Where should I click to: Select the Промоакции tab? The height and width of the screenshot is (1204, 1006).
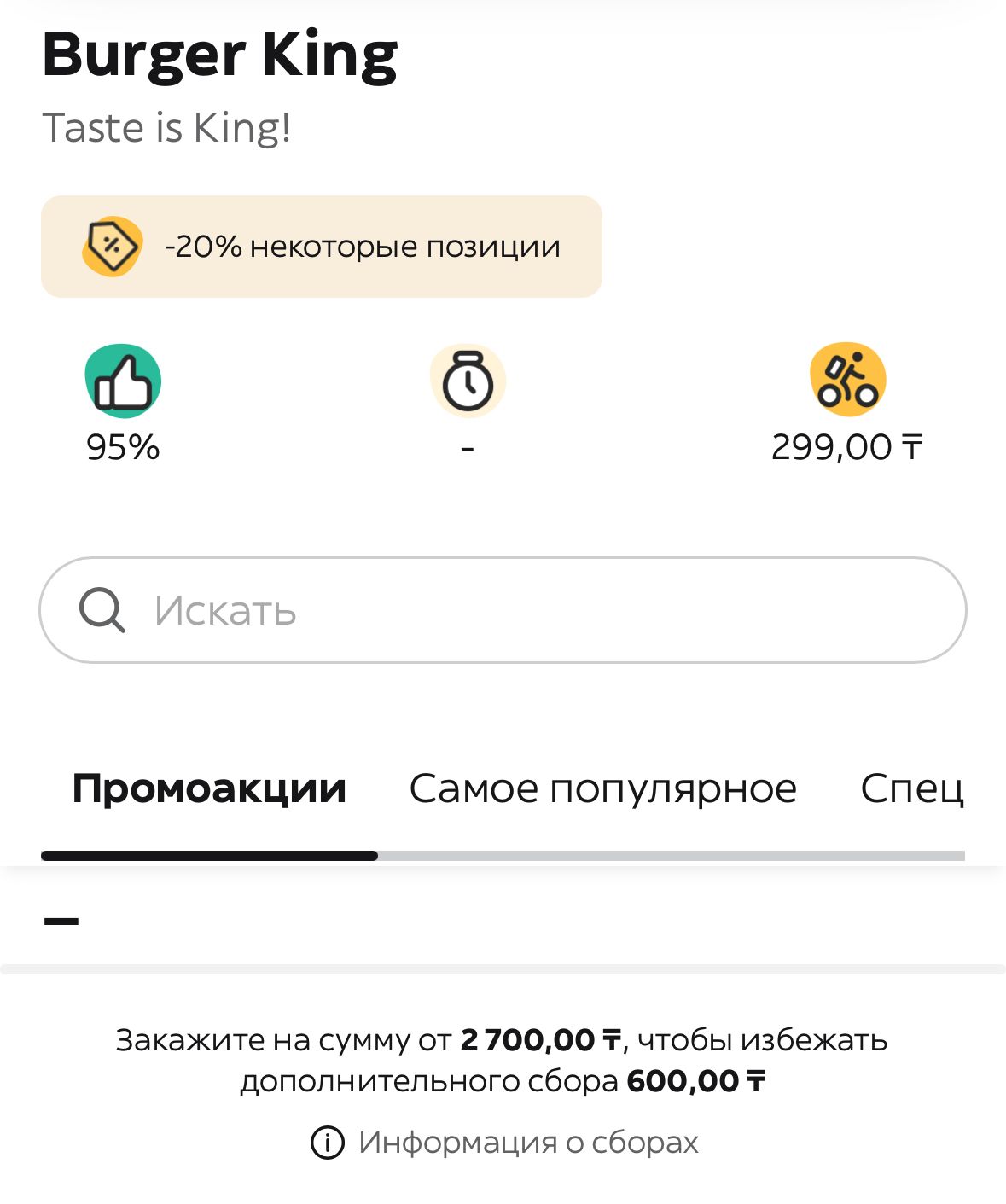(x=209, y=788)
